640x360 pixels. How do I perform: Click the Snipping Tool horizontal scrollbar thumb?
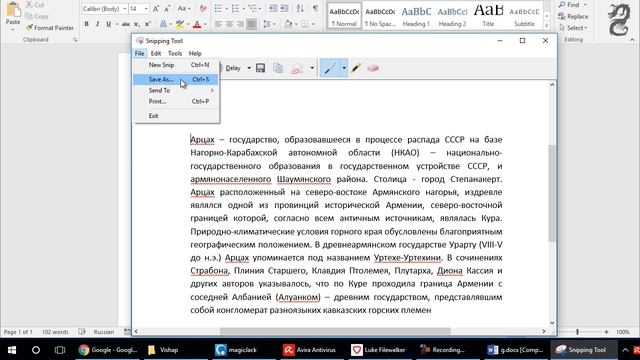pyautogui.click(x=335, y=331)
